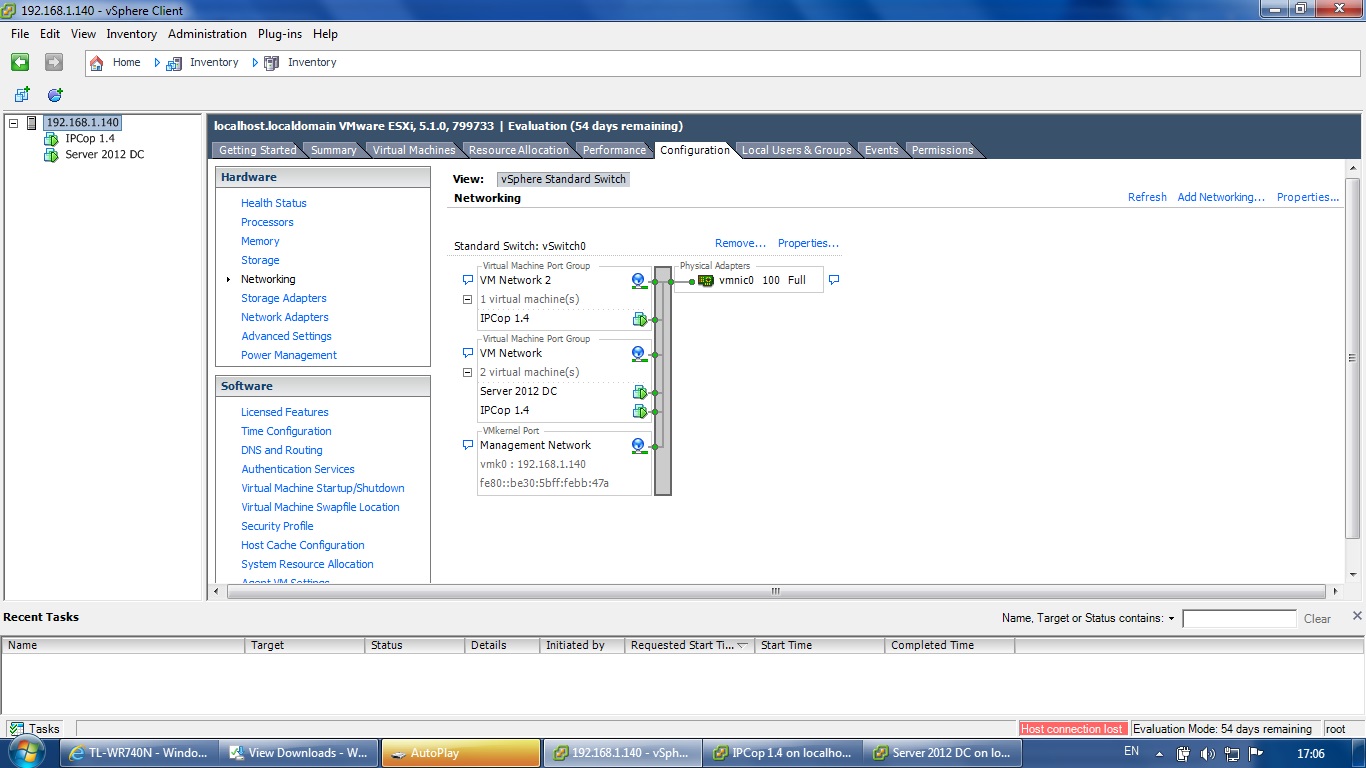Switch to the Summary tab
Viewport: 1366px width, 768px height.
333,150
